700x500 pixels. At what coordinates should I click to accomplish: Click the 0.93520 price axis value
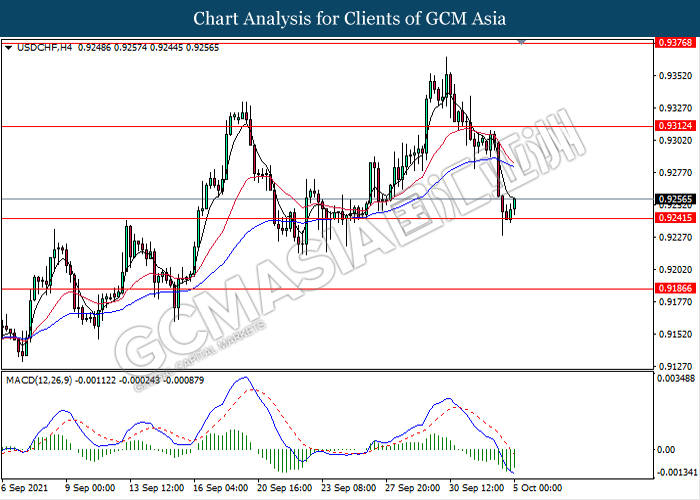[x=675, y=76]
